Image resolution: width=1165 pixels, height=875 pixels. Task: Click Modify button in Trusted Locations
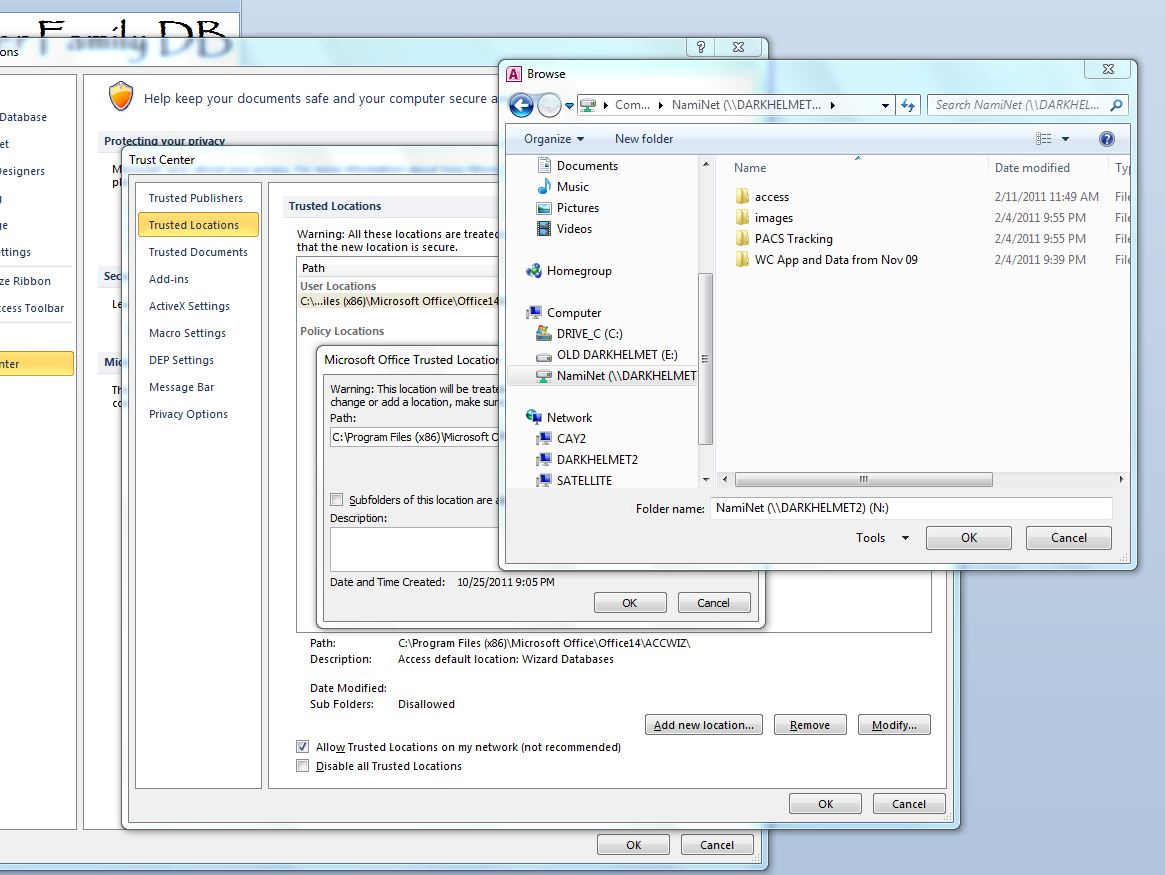click(894, 725)
